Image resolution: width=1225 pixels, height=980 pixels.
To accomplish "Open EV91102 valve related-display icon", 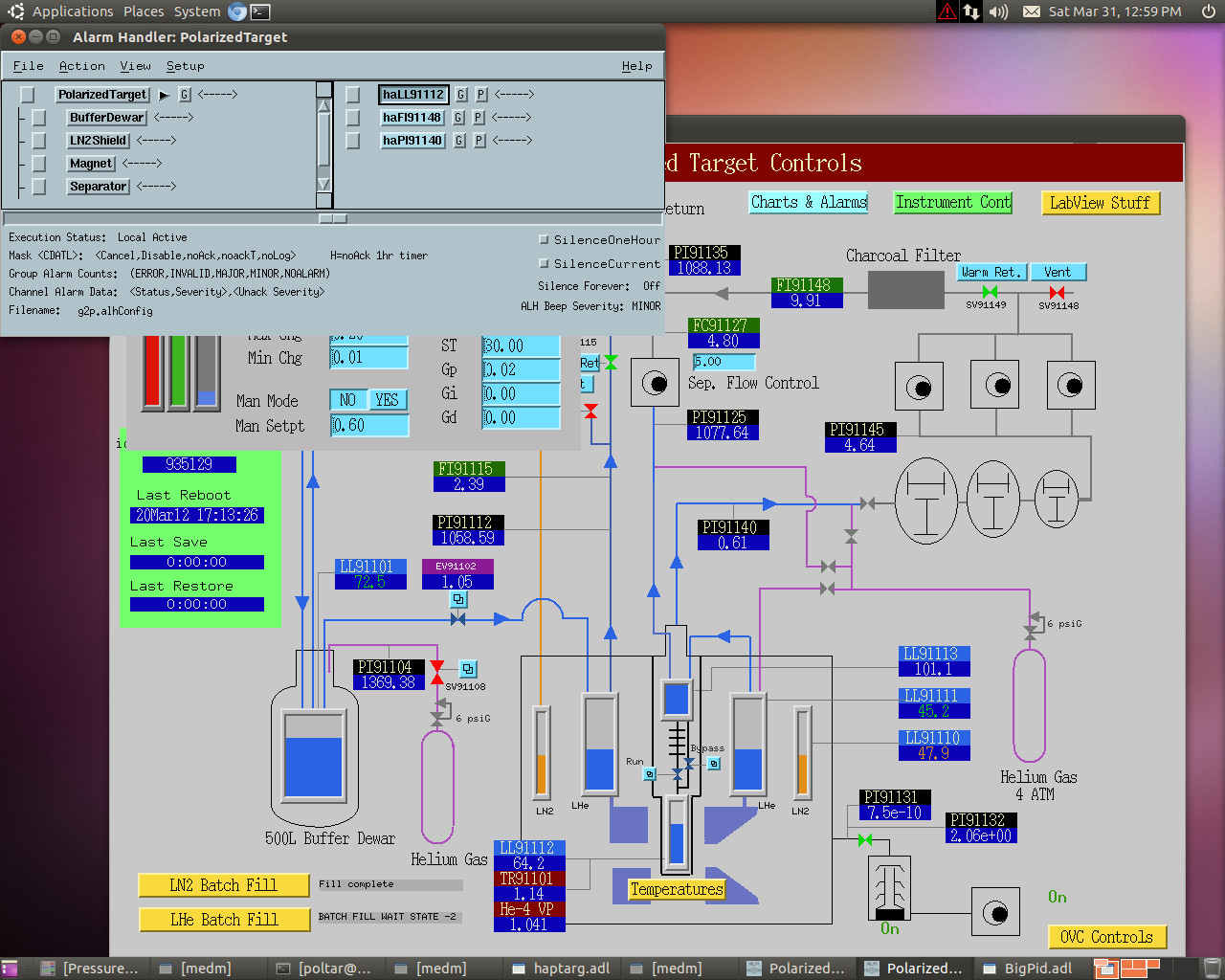I will [x=459, y=599].
